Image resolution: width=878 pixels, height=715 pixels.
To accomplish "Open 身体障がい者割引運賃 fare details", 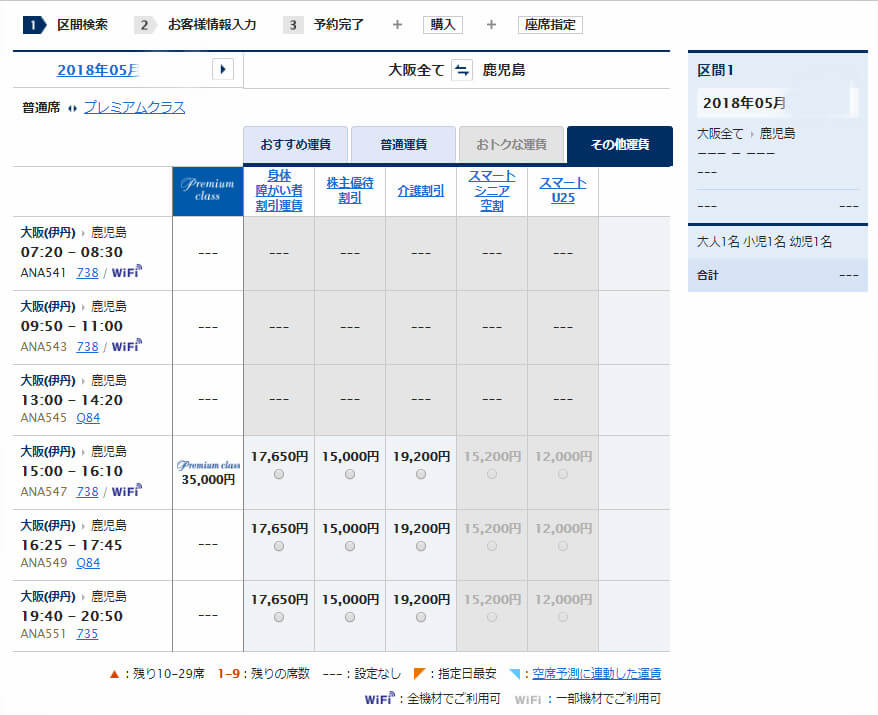I will (x=279, y=190).
